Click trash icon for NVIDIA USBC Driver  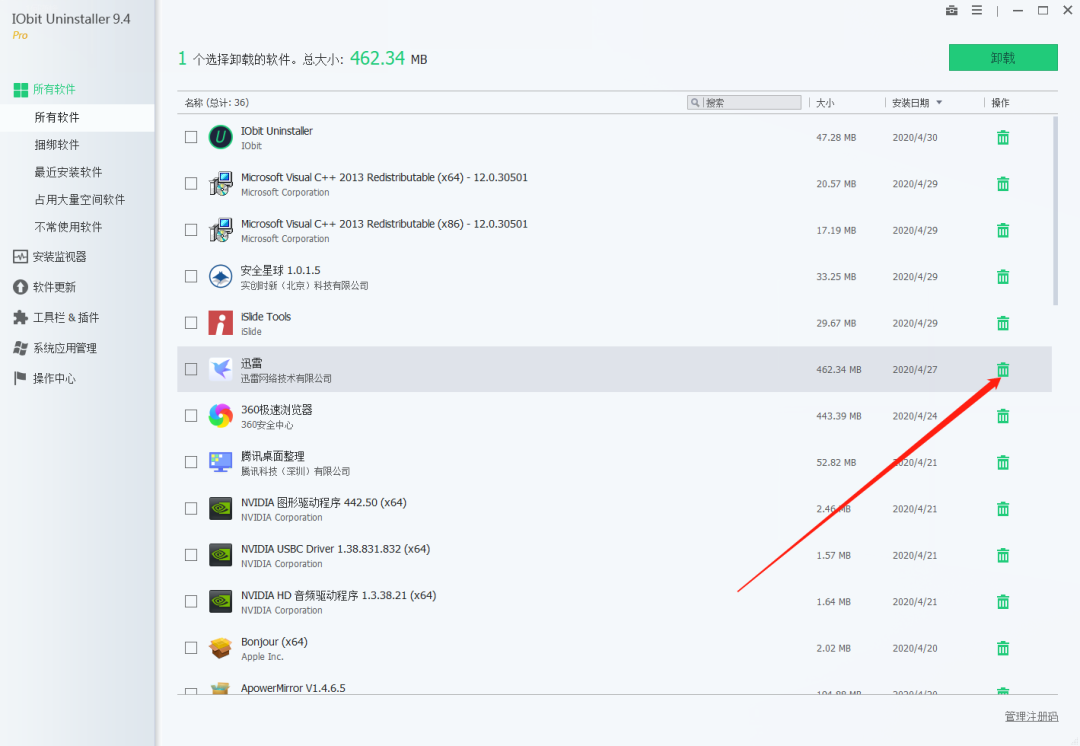click(1003, 555)
